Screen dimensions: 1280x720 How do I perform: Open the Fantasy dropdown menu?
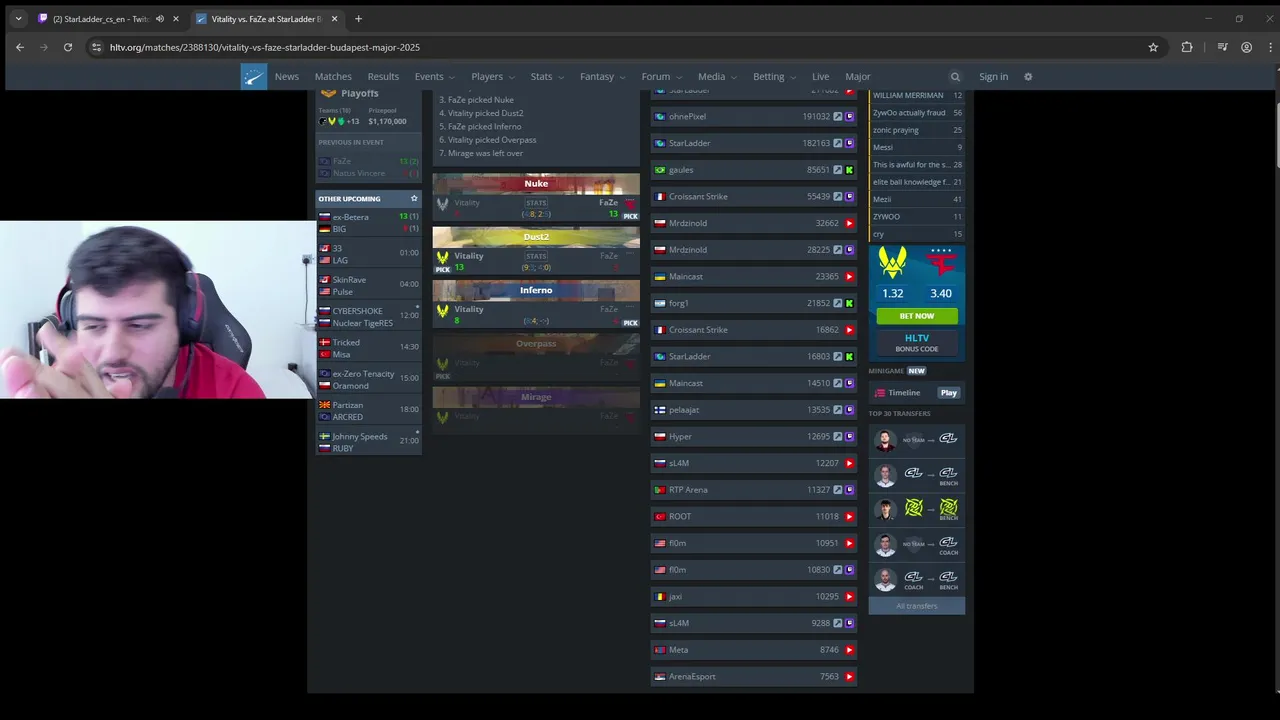(603, 77)
